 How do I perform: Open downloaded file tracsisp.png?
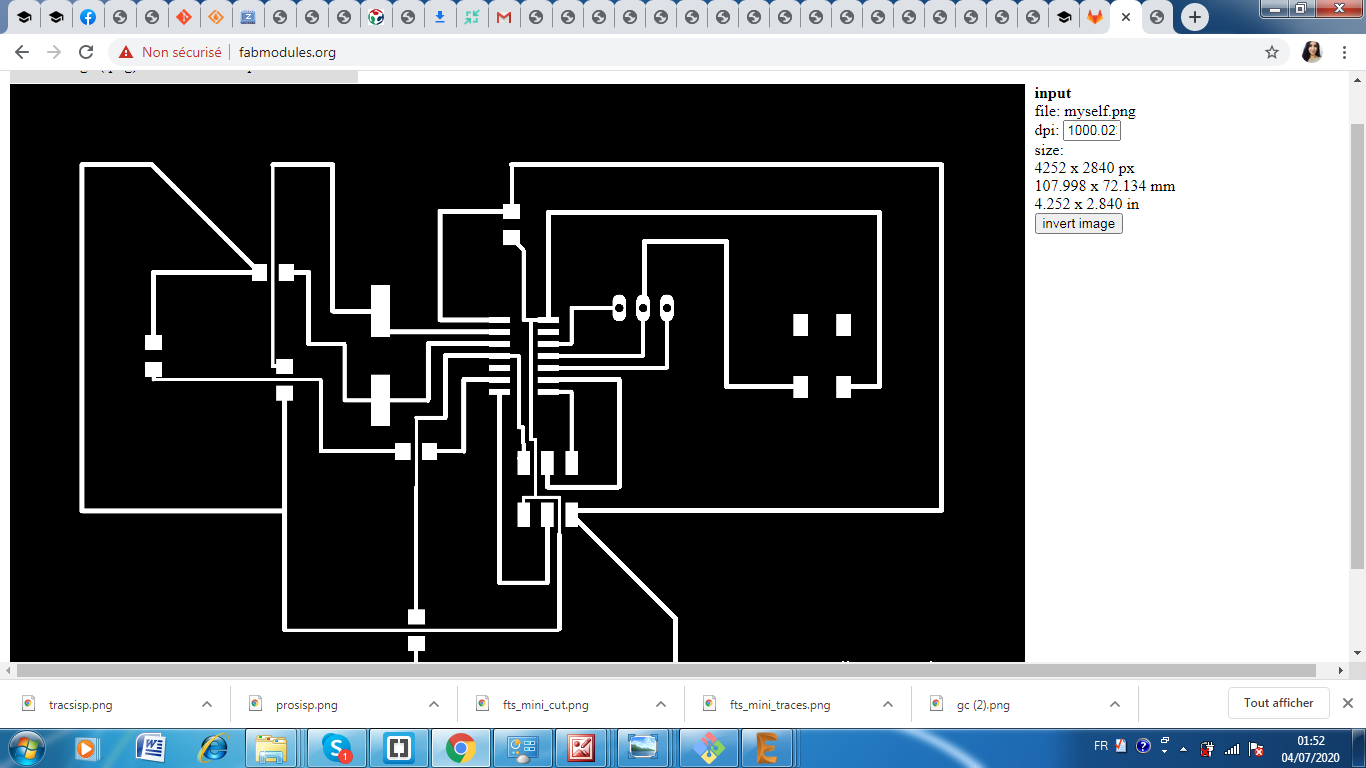(x=80, y=705)
